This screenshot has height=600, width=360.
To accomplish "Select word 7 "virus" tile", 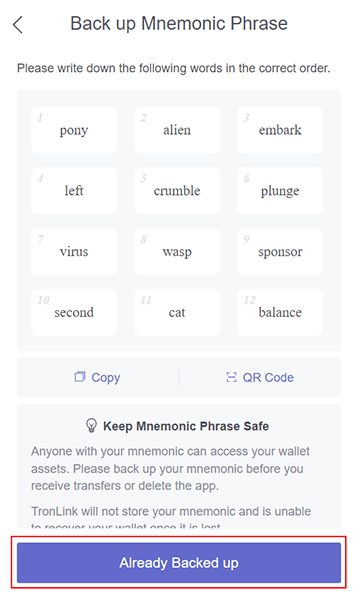I will click(74, 252).
